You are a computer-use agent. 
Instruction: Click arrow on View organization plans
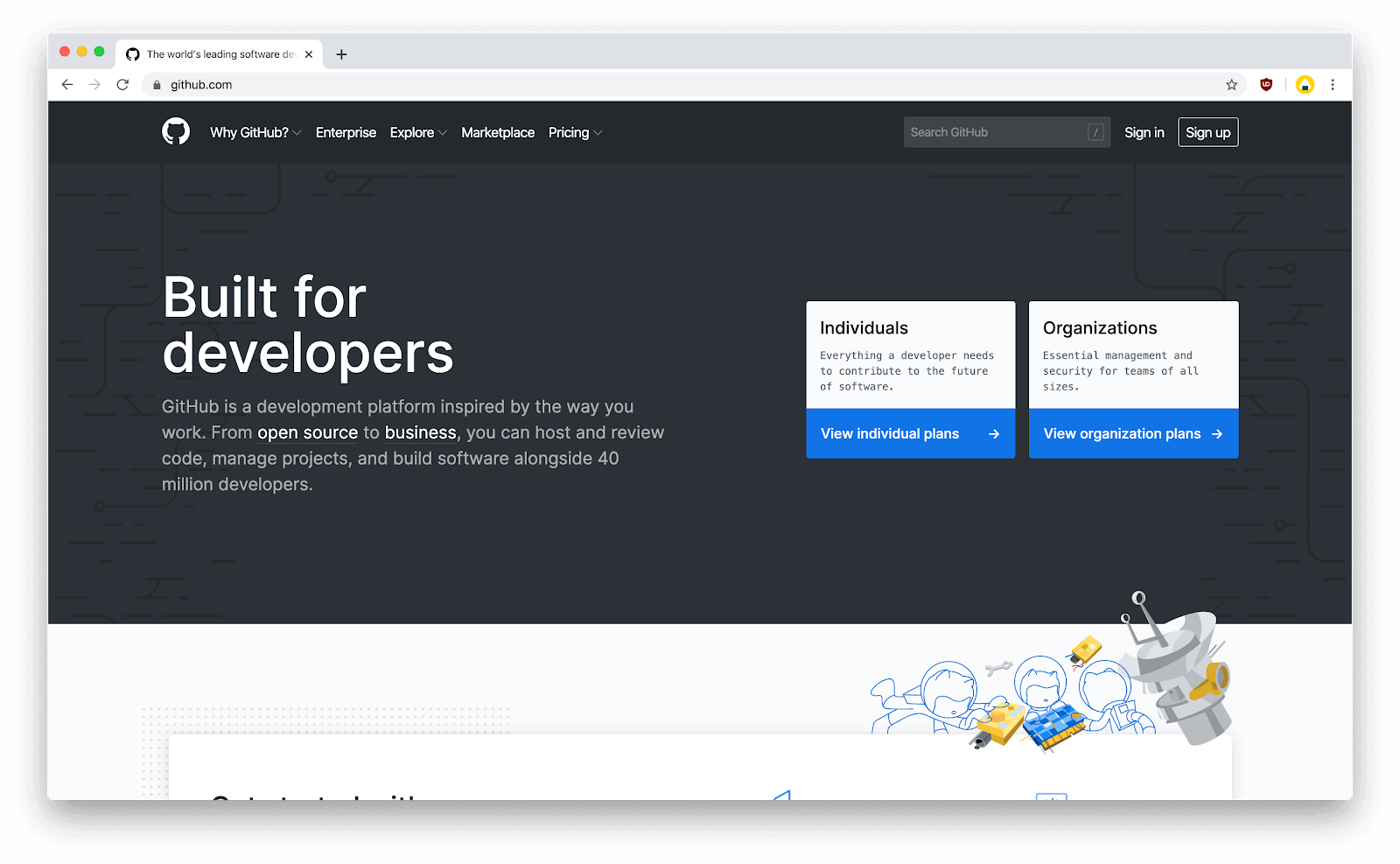point(1217,434)
